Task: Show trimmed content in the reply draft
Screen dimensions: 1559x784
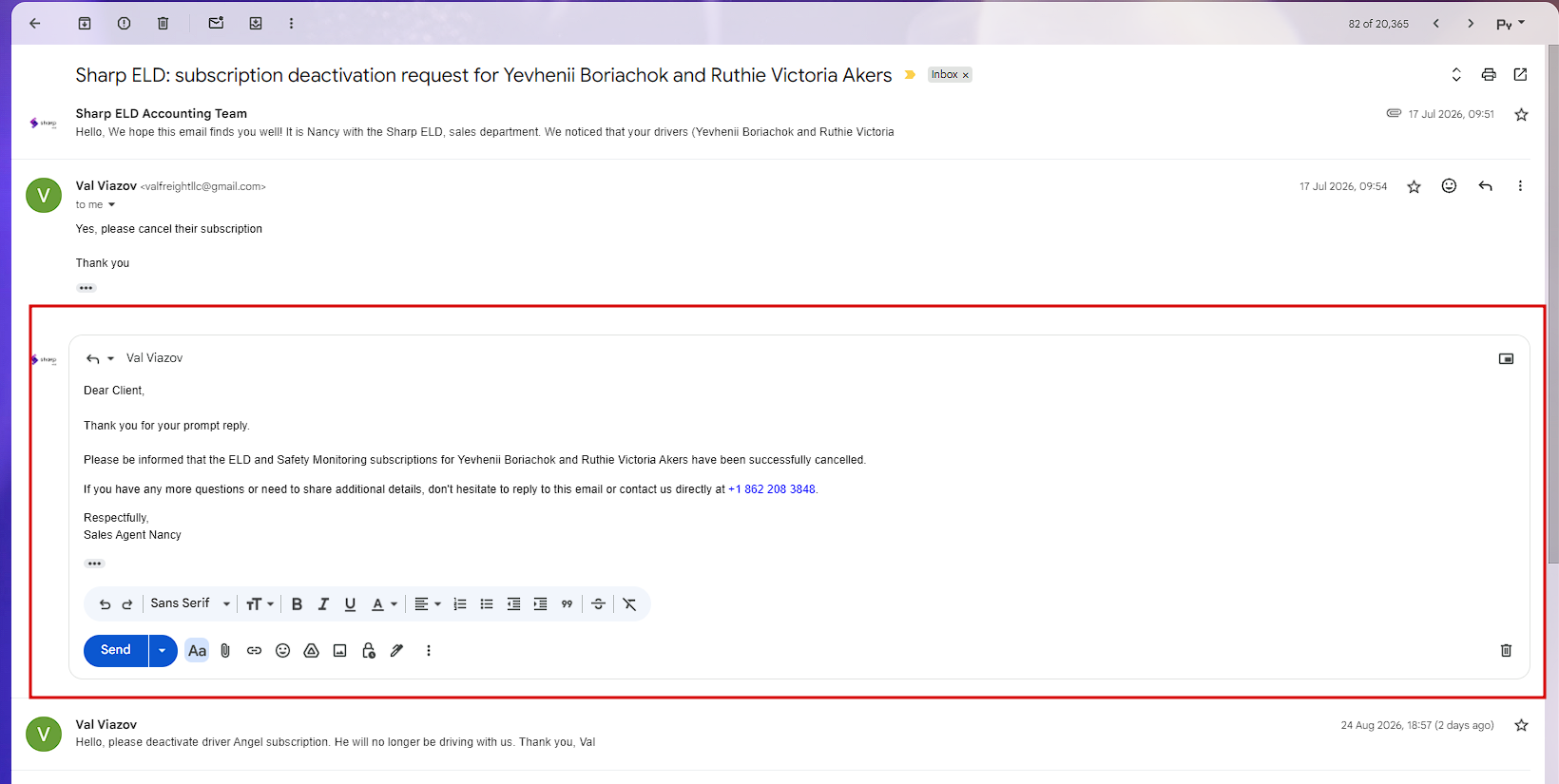Action: (94, 564)
